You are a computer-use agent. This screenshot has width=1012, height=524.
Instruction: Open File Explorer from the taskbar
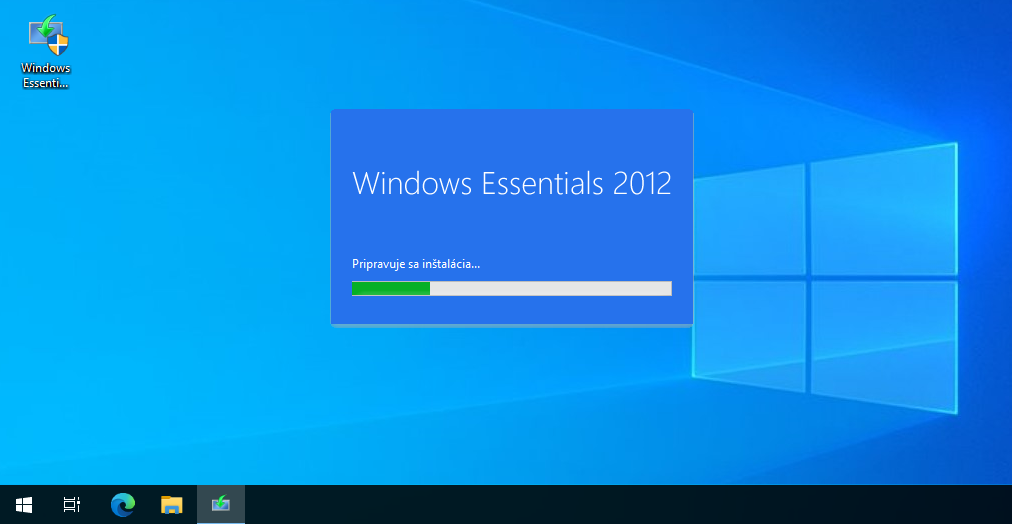pos(172,505)
